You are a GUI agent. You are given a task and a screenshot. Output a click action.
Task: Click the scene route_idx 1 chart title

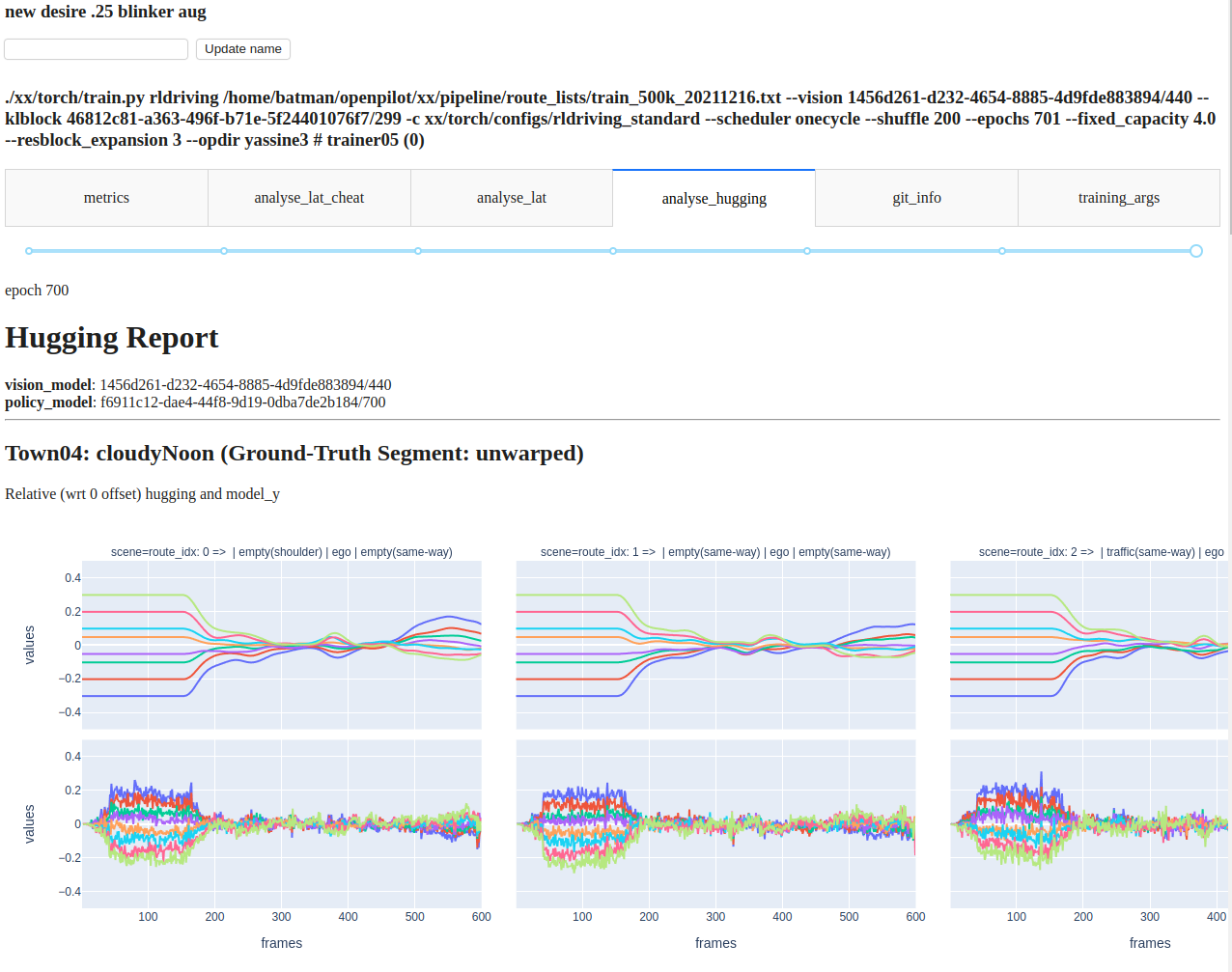715,552
